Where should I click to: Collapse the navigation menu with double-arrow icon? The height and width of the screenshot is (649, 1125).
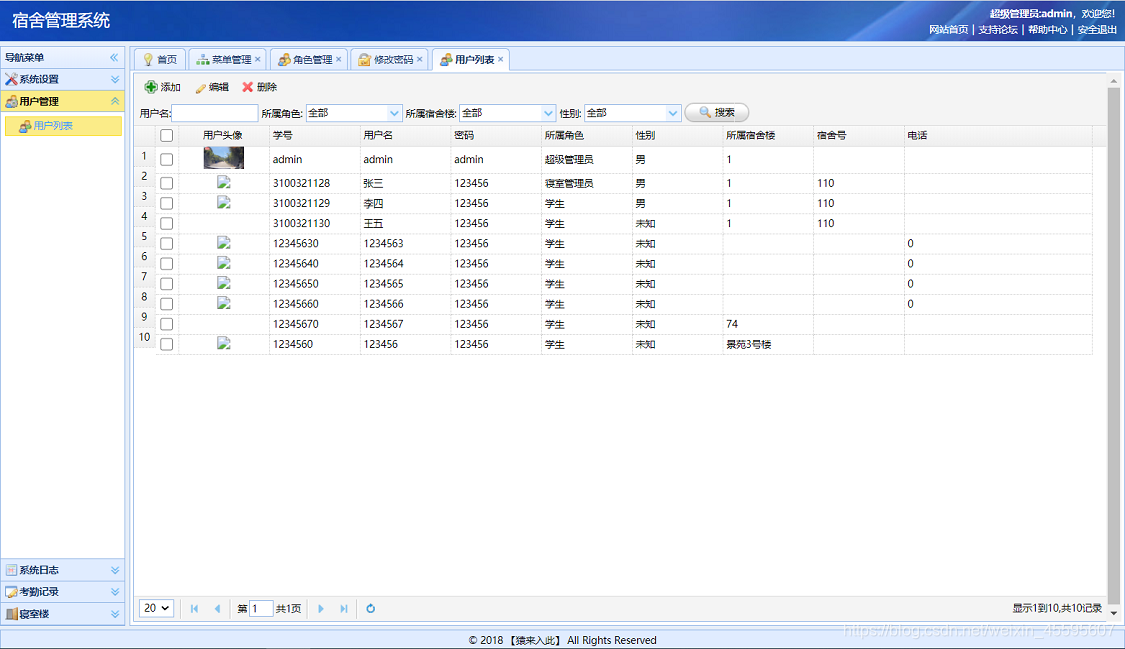click(114, 57)
